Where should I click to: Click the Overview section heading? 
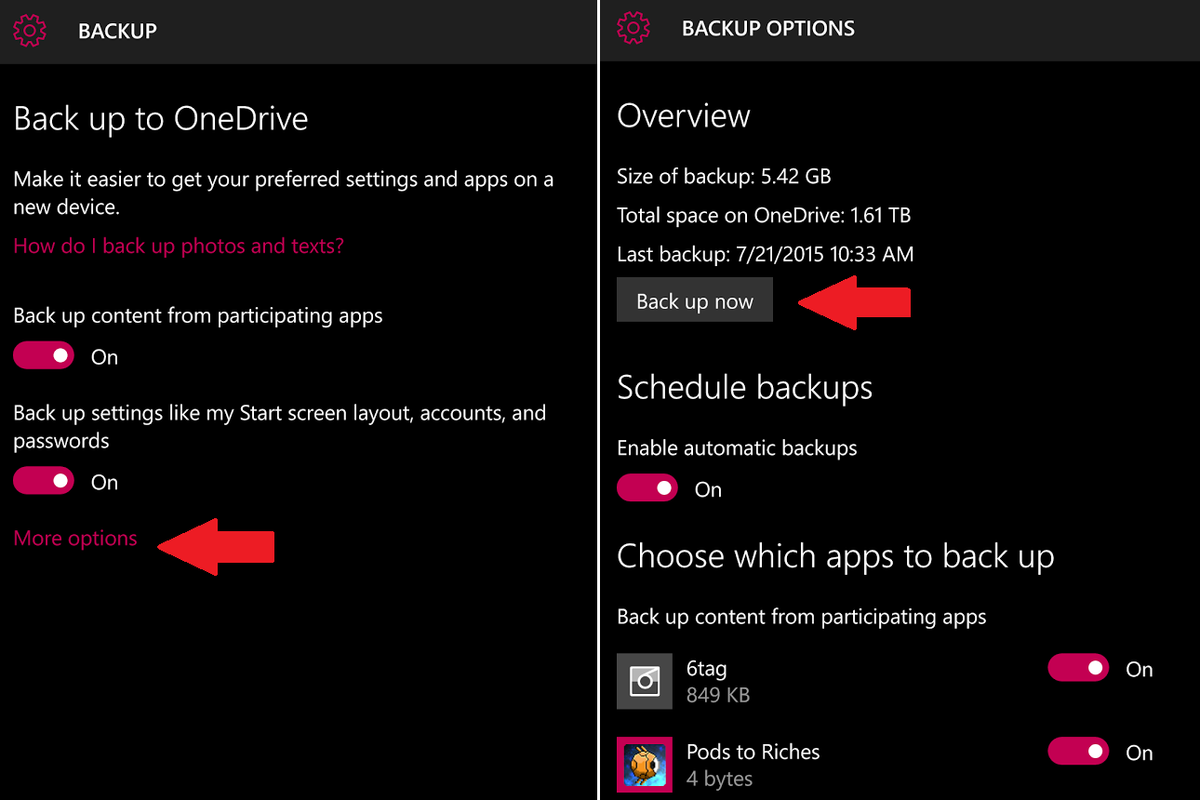click(683, 116)
